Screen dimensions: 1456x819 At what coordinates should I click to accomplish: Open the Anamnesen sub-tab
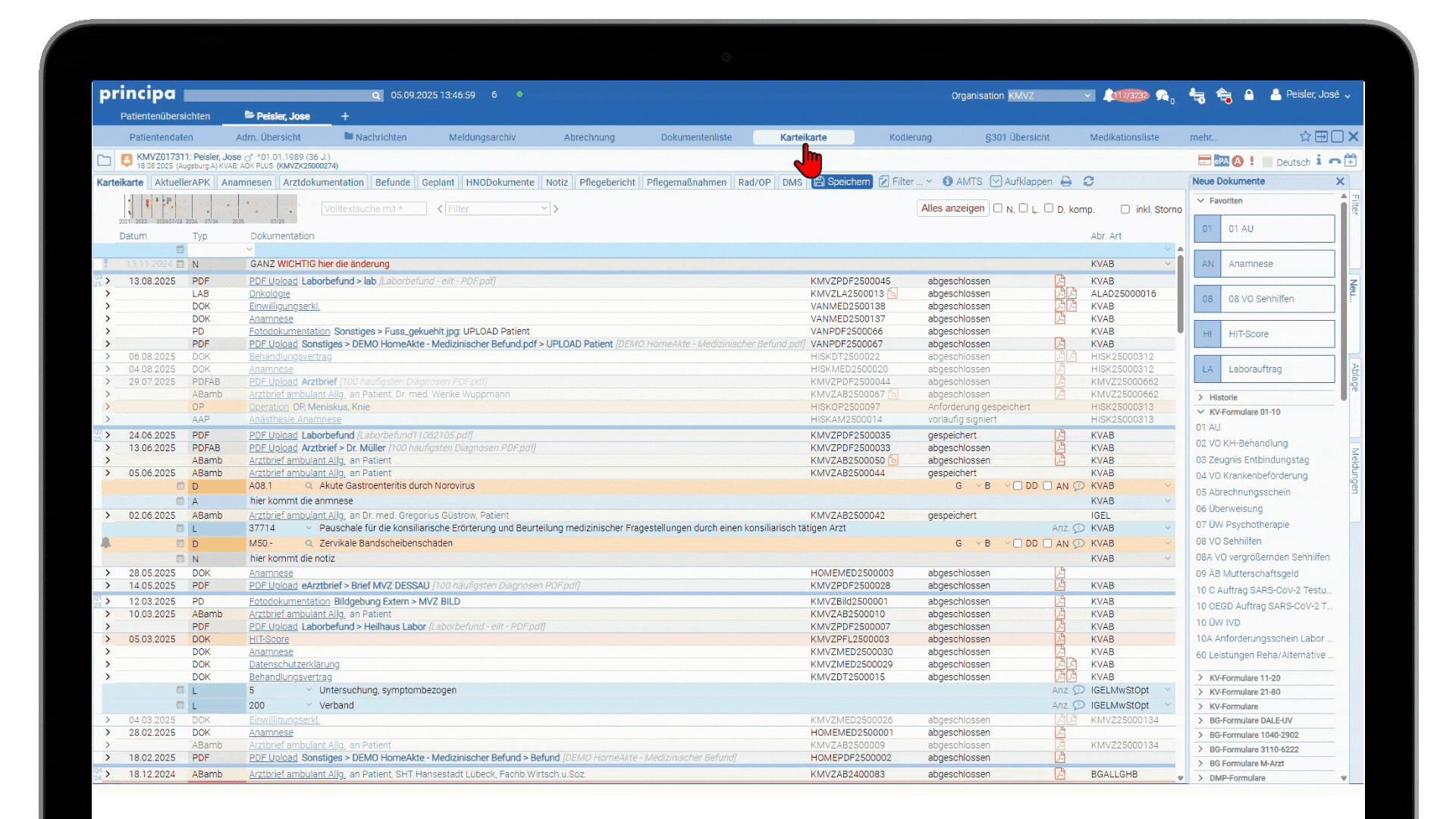(246, 182)
